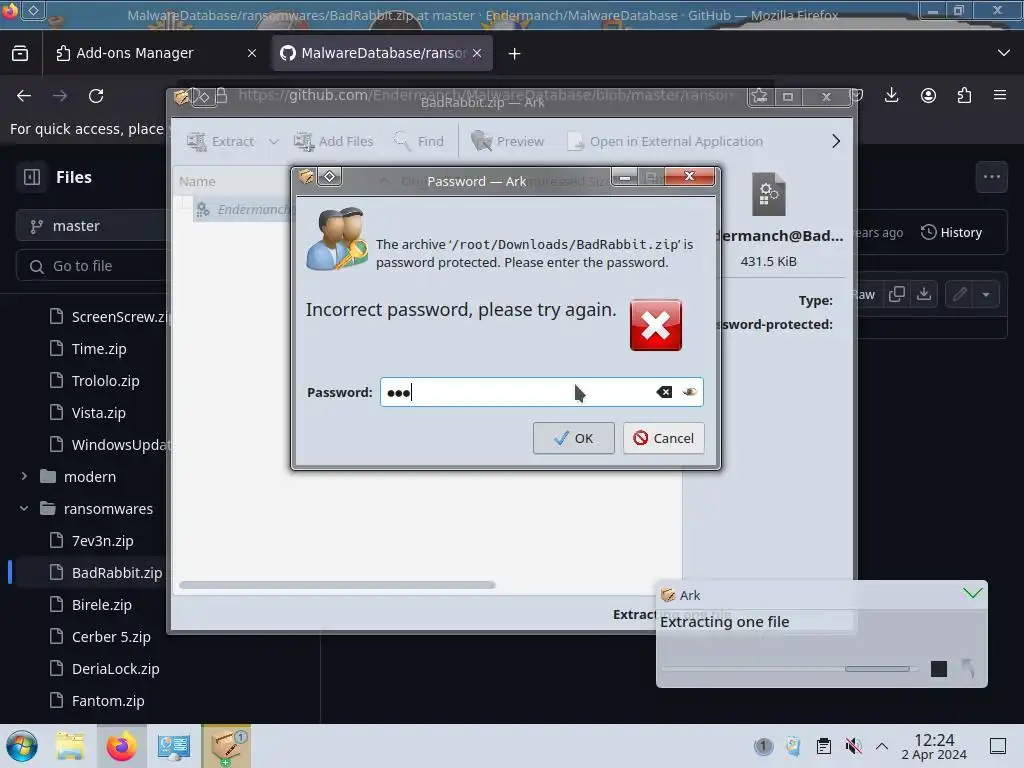Click Ark extraction progress bar
Screen dimensions: 1024x768
coord(790,669)
